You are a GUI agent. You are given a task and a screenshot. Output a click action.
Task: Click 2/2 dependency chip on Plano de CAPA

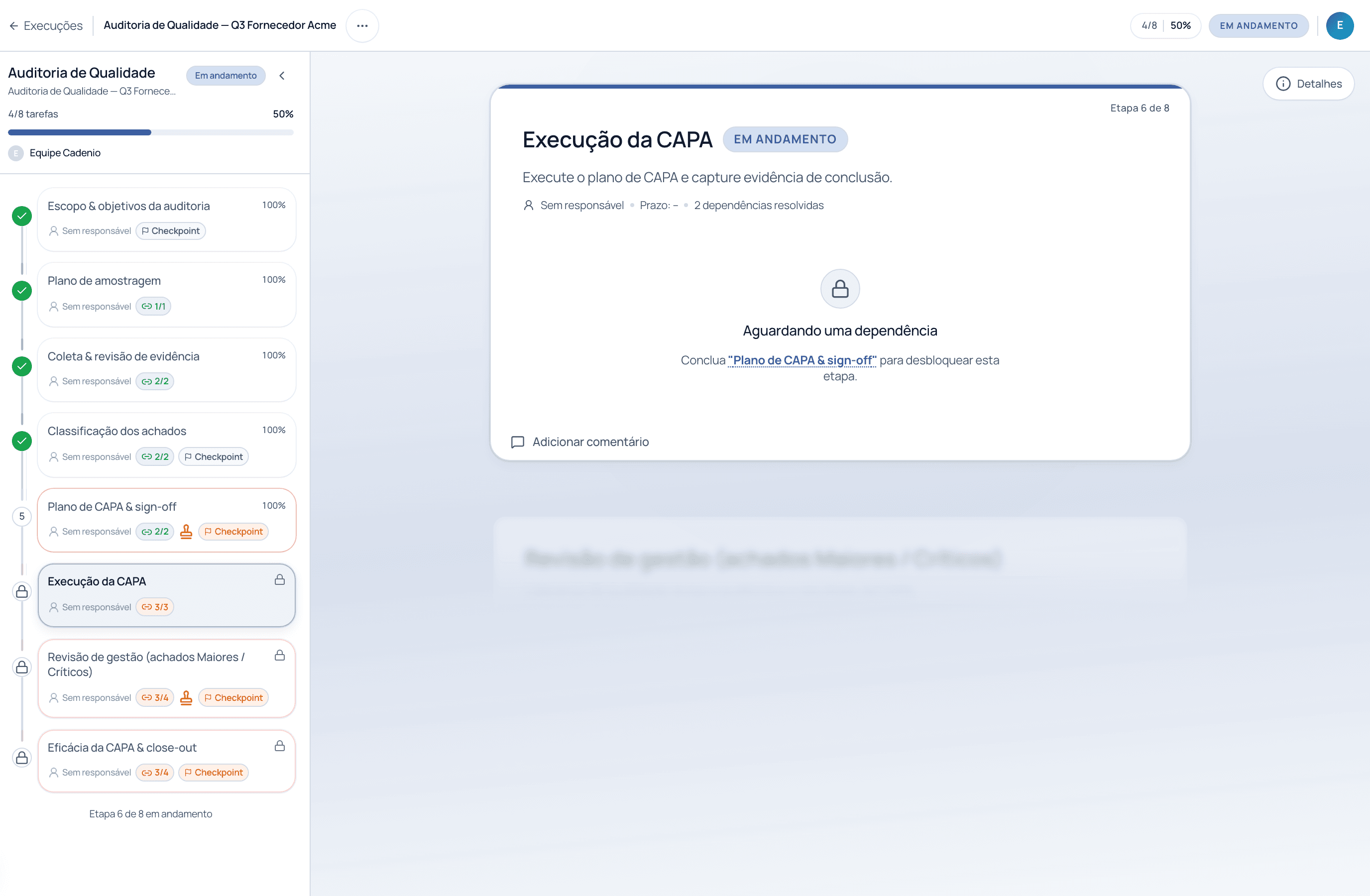(155, 531)
